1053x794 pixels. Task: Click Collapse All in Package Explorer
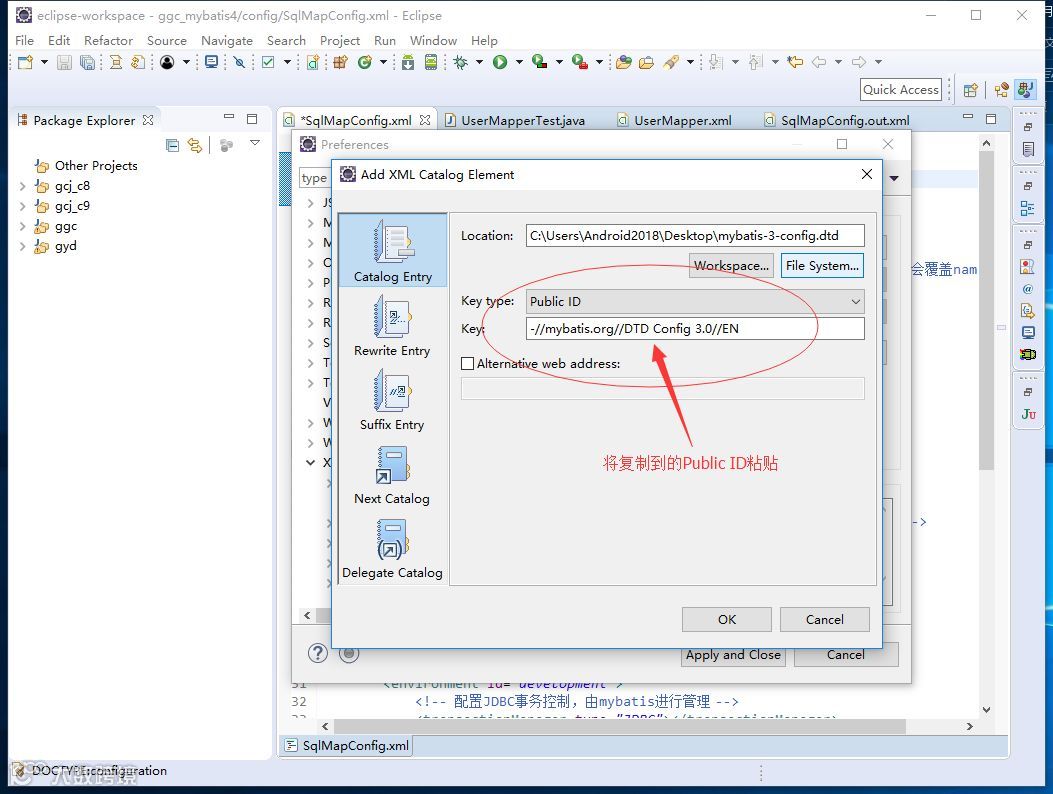(x=173, y=145)
